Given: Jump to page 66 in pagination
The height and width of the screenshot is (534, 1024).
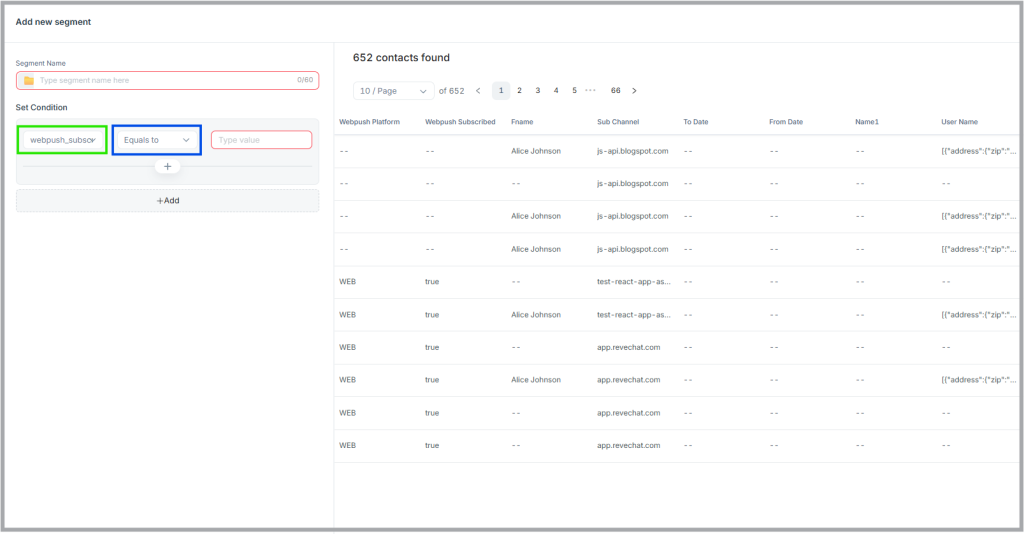Looking at the screenshot, I should point(615,91).
